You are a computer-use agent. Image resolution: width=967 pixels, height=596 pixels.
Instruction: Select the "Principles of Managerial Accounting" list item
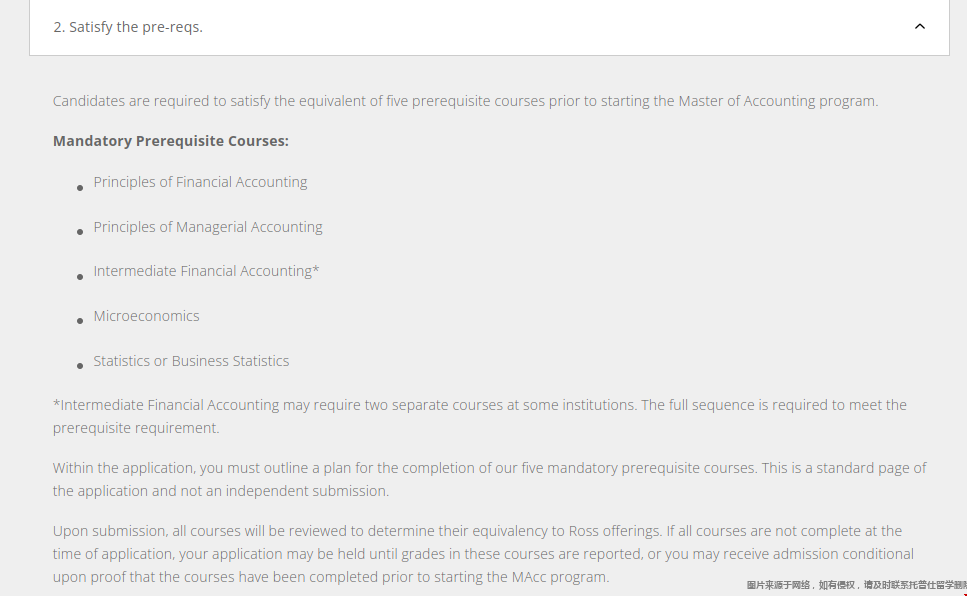(208, 227)
